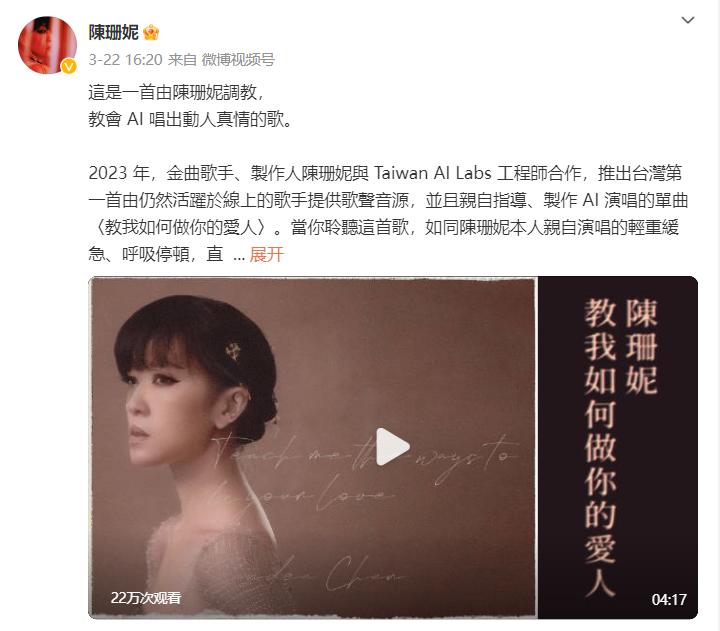Click the 22万次观看 view count
The image size is (720, 631).
[146, 597]
